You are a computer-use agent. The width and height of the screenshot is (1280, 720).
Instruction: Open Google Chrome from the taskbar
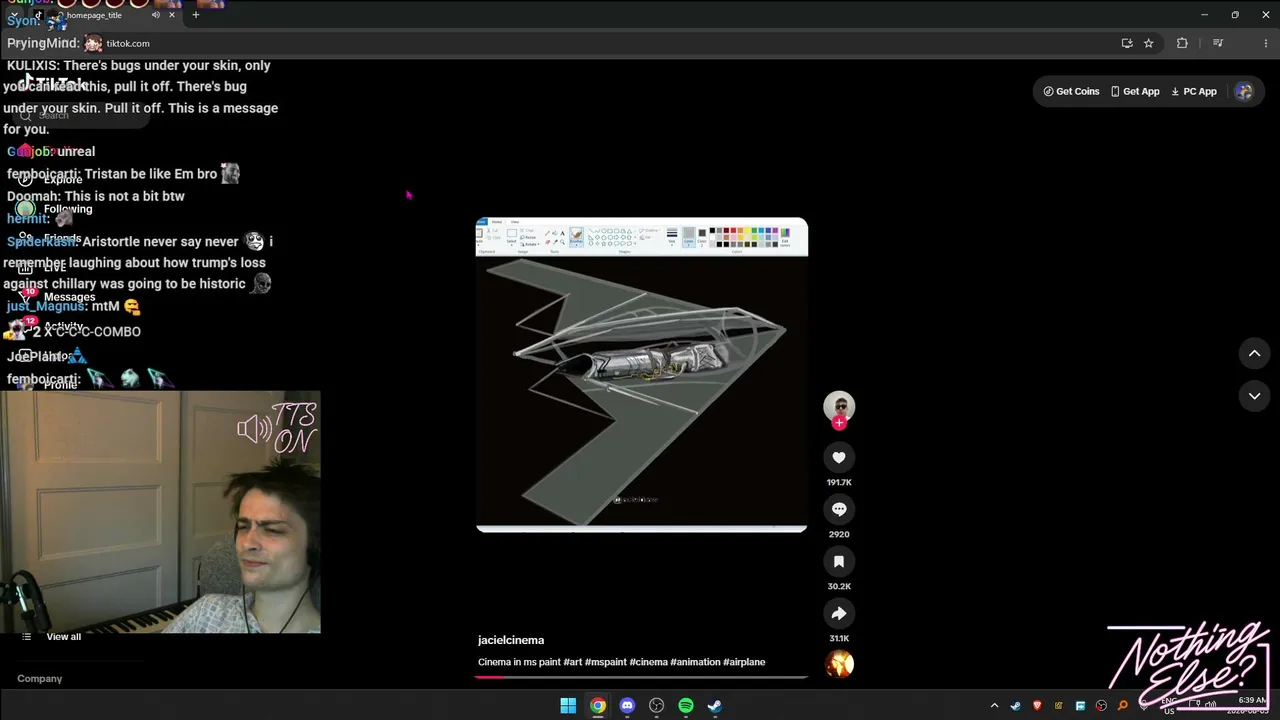click(x=597, y=706)
